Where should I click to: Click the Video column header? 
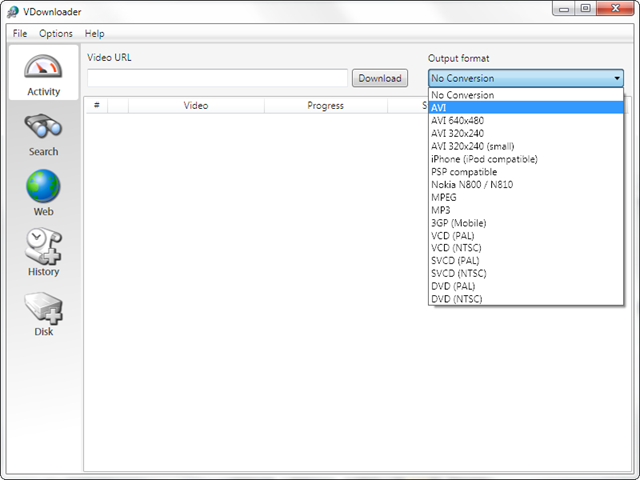coord(196,105)
